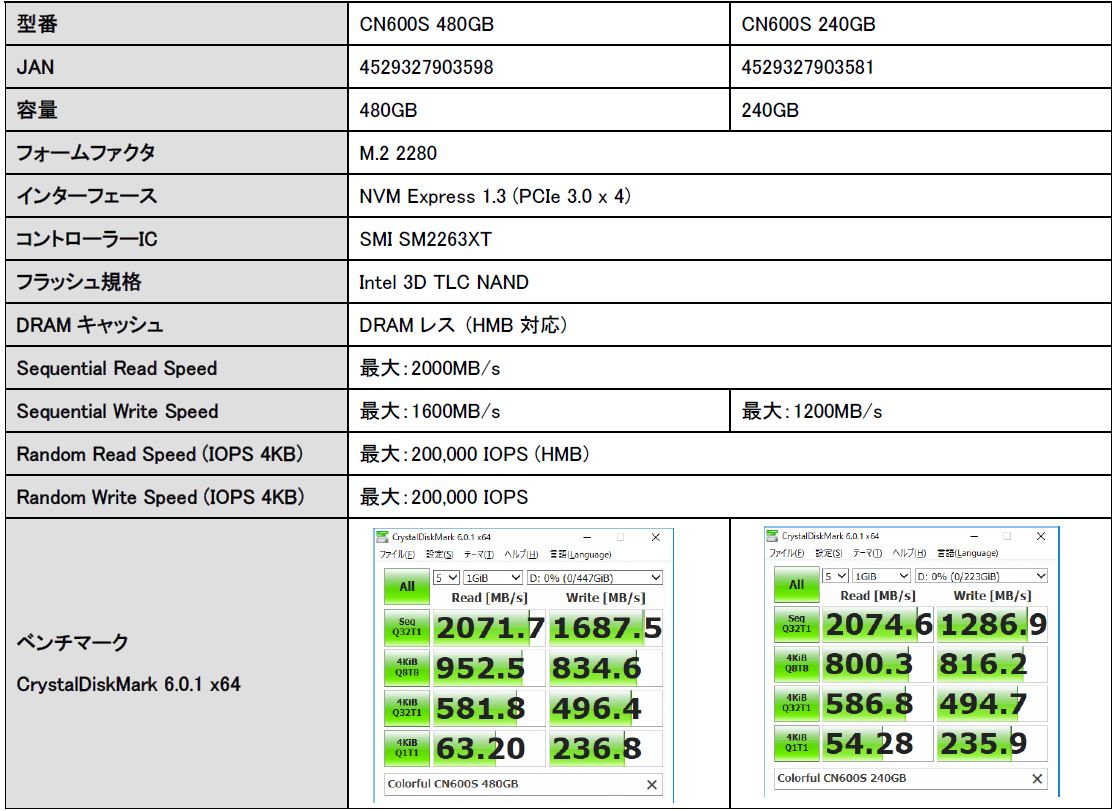Run the All benchmark in the 480GB window
The height and width of the screenshot is (811, 1115).
coord(406,587)
